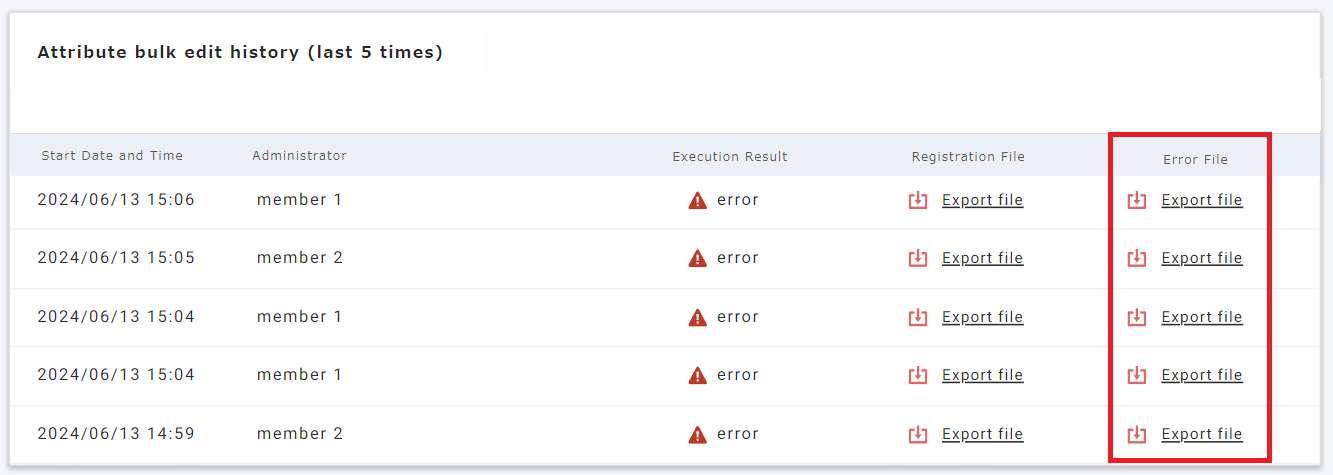The width and height of the screenshot is (1333, 475).
Task: Click the error warning icon in 15:05 row
Action: 698,258
